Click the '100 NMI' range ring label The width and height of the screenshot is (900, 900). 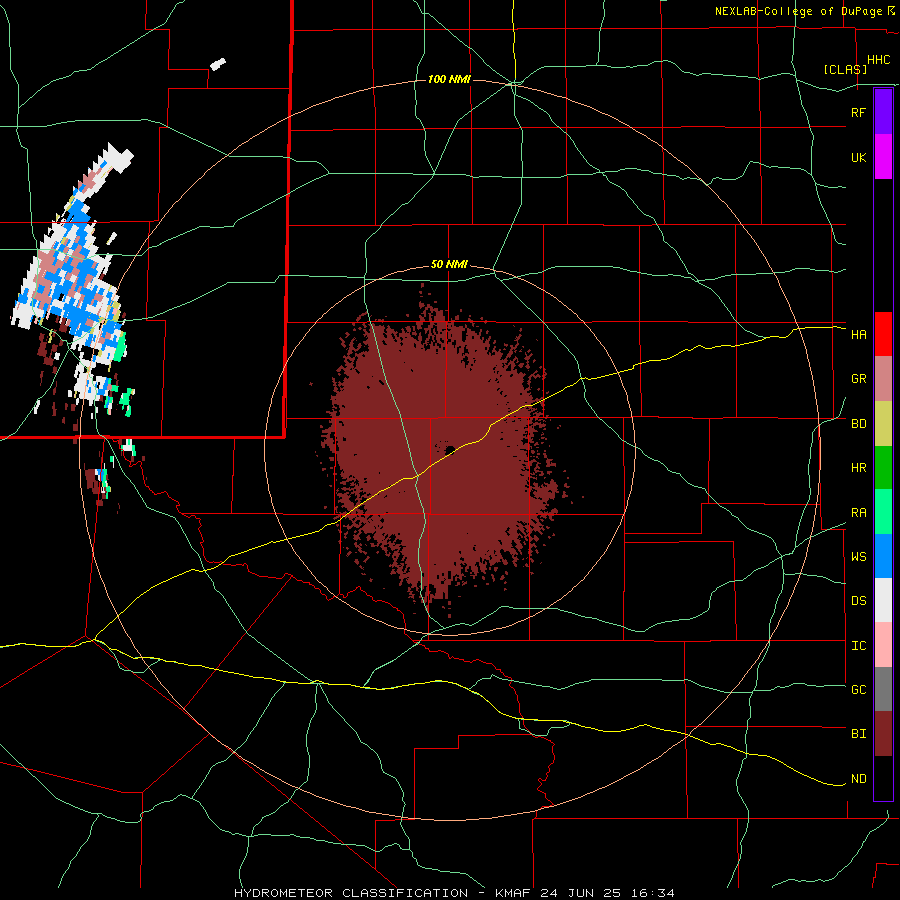tap(449, 79)
